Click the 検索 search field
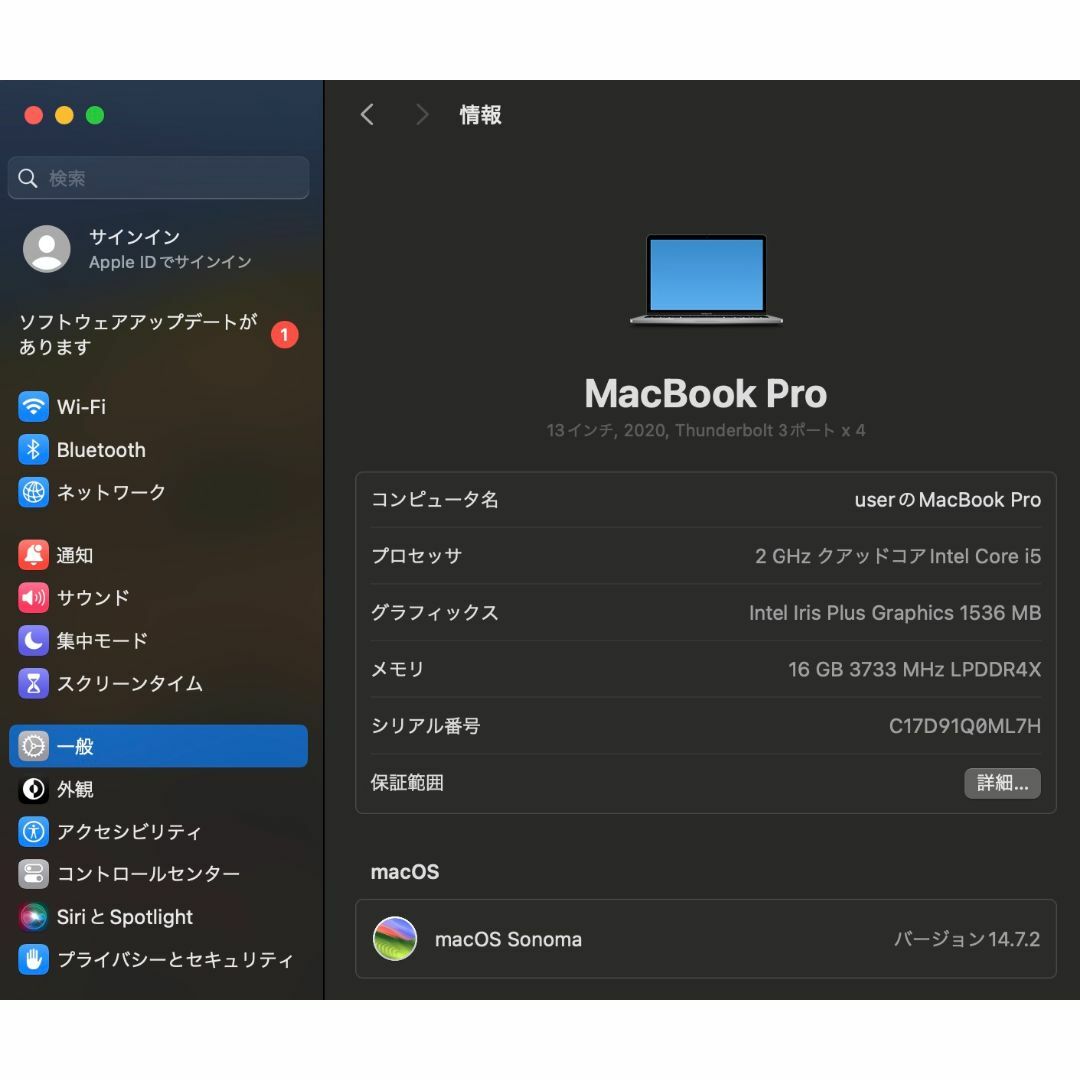Viewport: 1080px width, 1080px height. pyautogui.click(x=158, y=178)
